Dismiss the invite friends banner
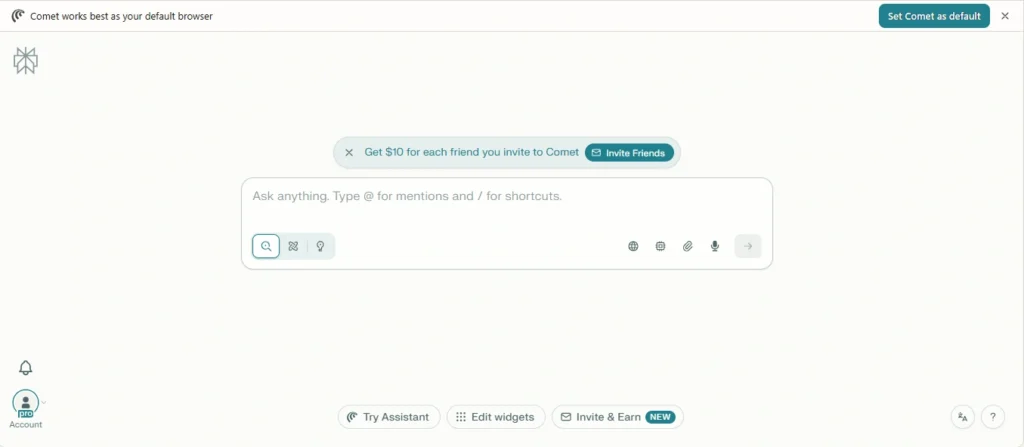 [x=349, y=152]
